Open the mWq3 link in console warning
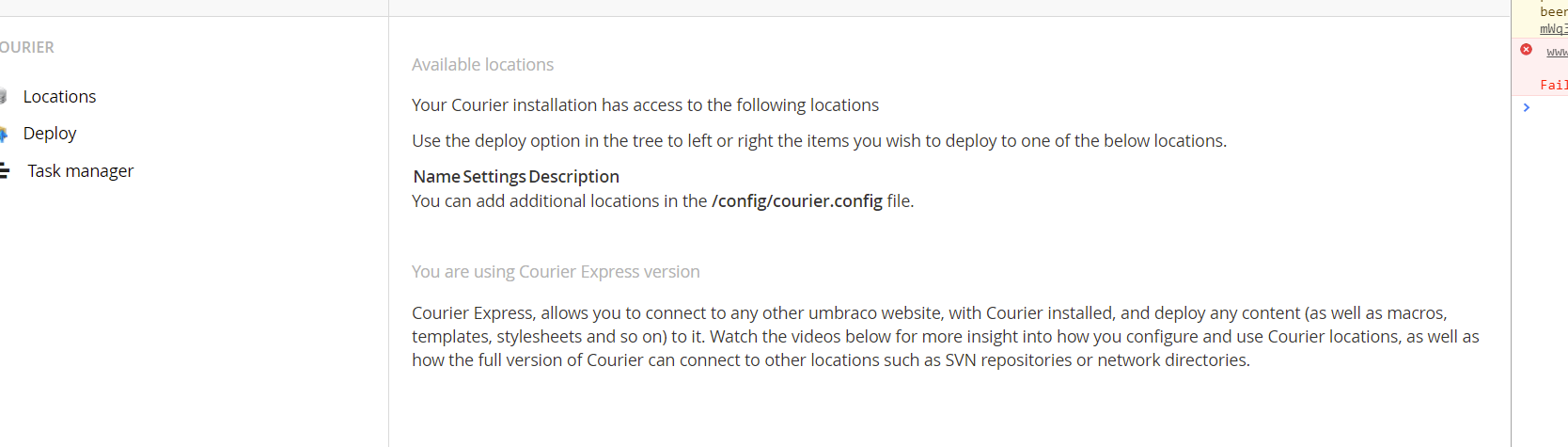The width and height of the screenshot is (1568, 447). 1553,28
